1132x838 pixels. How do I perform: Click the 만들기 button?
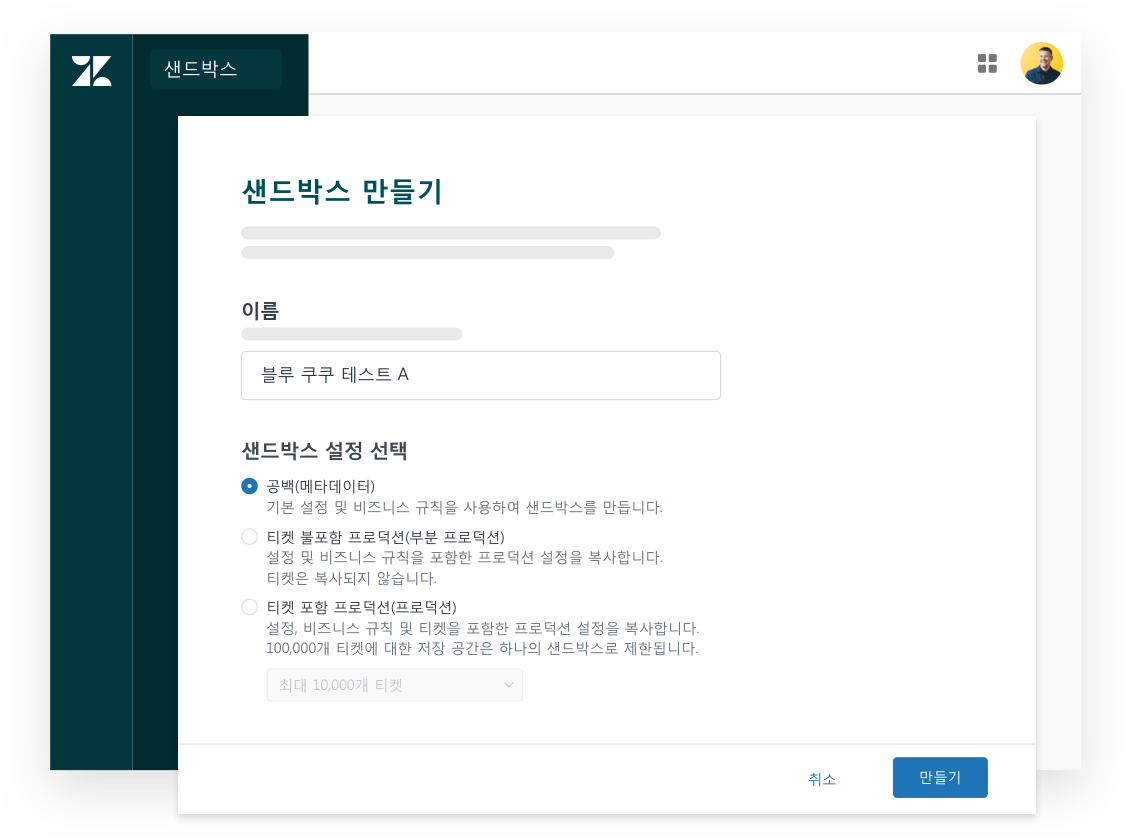[940, 777]
